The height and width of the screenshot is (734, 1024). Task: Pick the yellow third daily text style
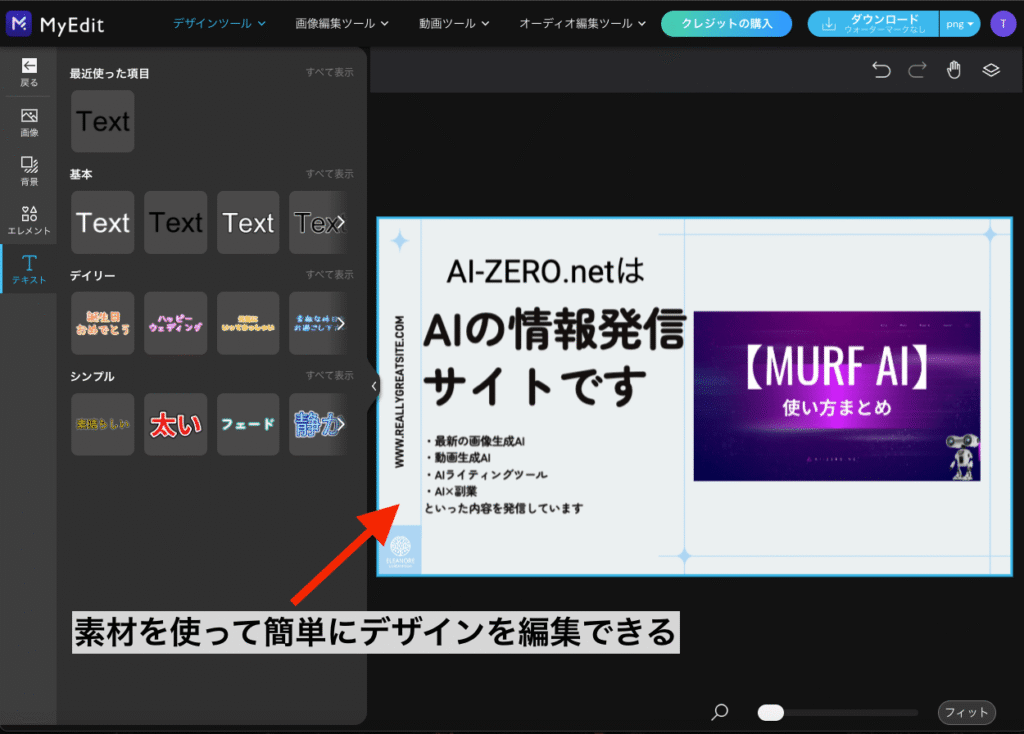click(x=248, y=323)
